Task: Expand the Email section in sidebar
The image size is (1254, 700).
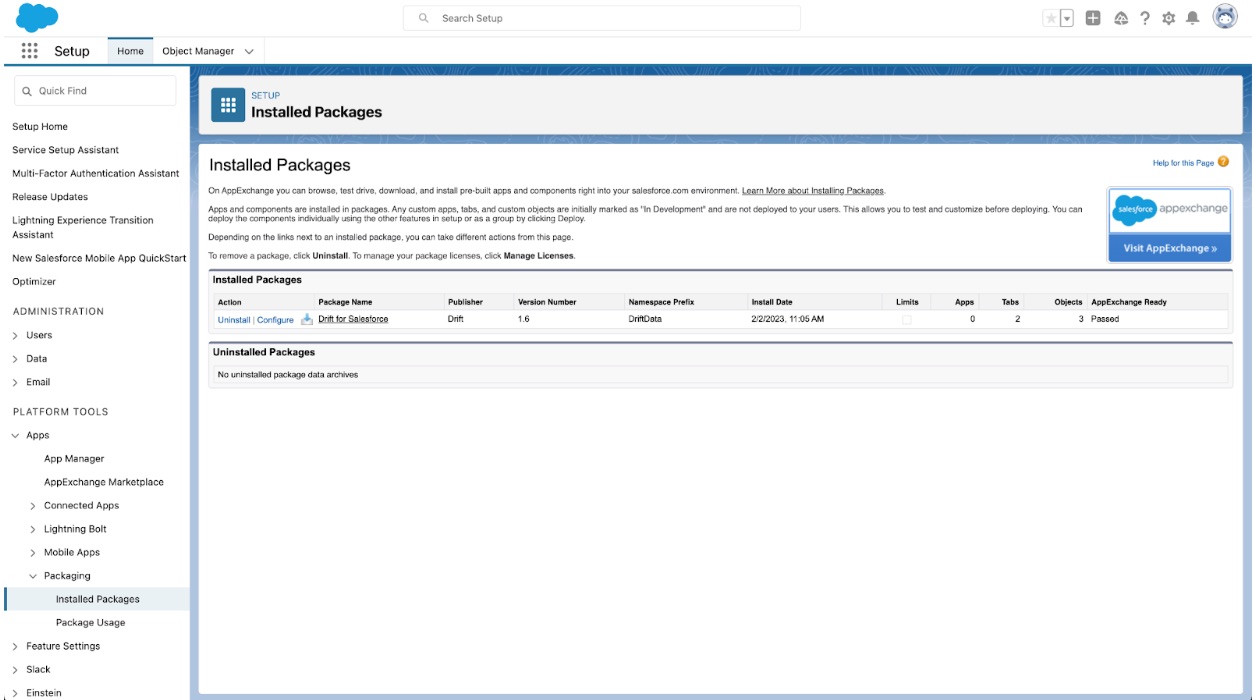Action: [x=15, y=382]
